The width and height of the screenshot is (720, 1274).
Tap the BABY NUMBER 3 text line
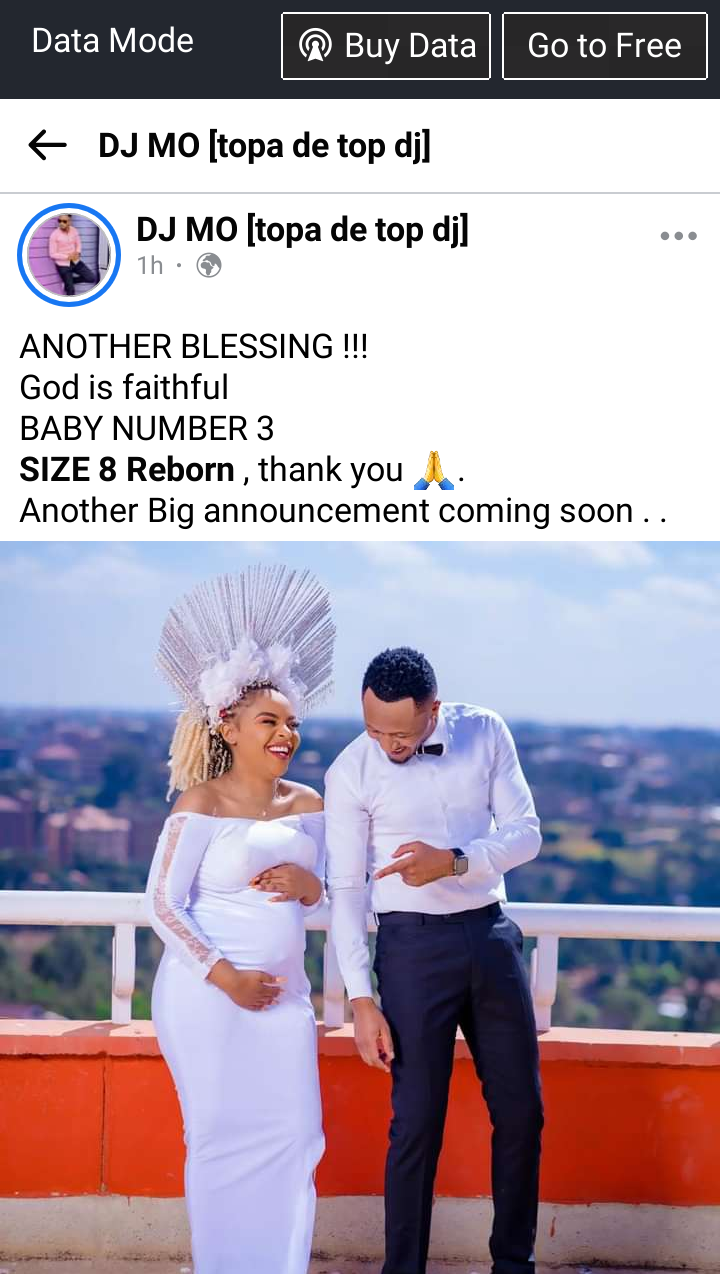coord(147,429)
